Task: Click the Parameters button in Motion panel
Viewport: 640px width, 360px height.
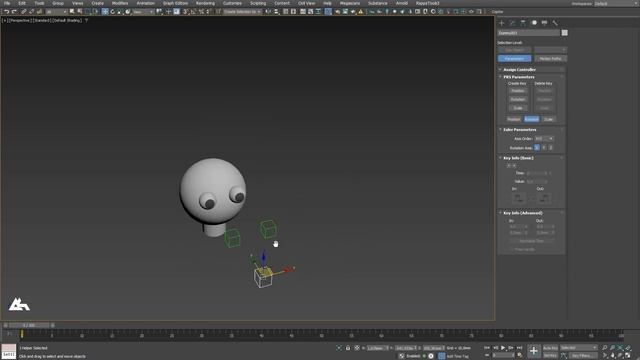Action: pos(514,58)
